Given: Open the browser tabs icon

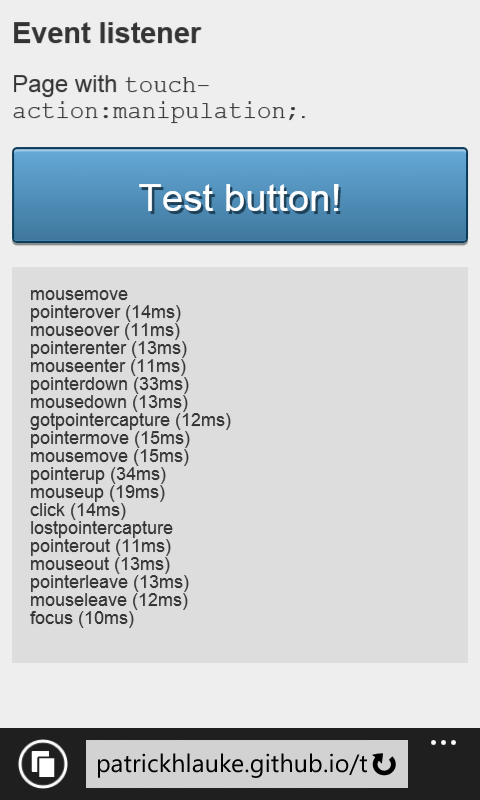Looking at the screenshot, I should coord(43,764).
